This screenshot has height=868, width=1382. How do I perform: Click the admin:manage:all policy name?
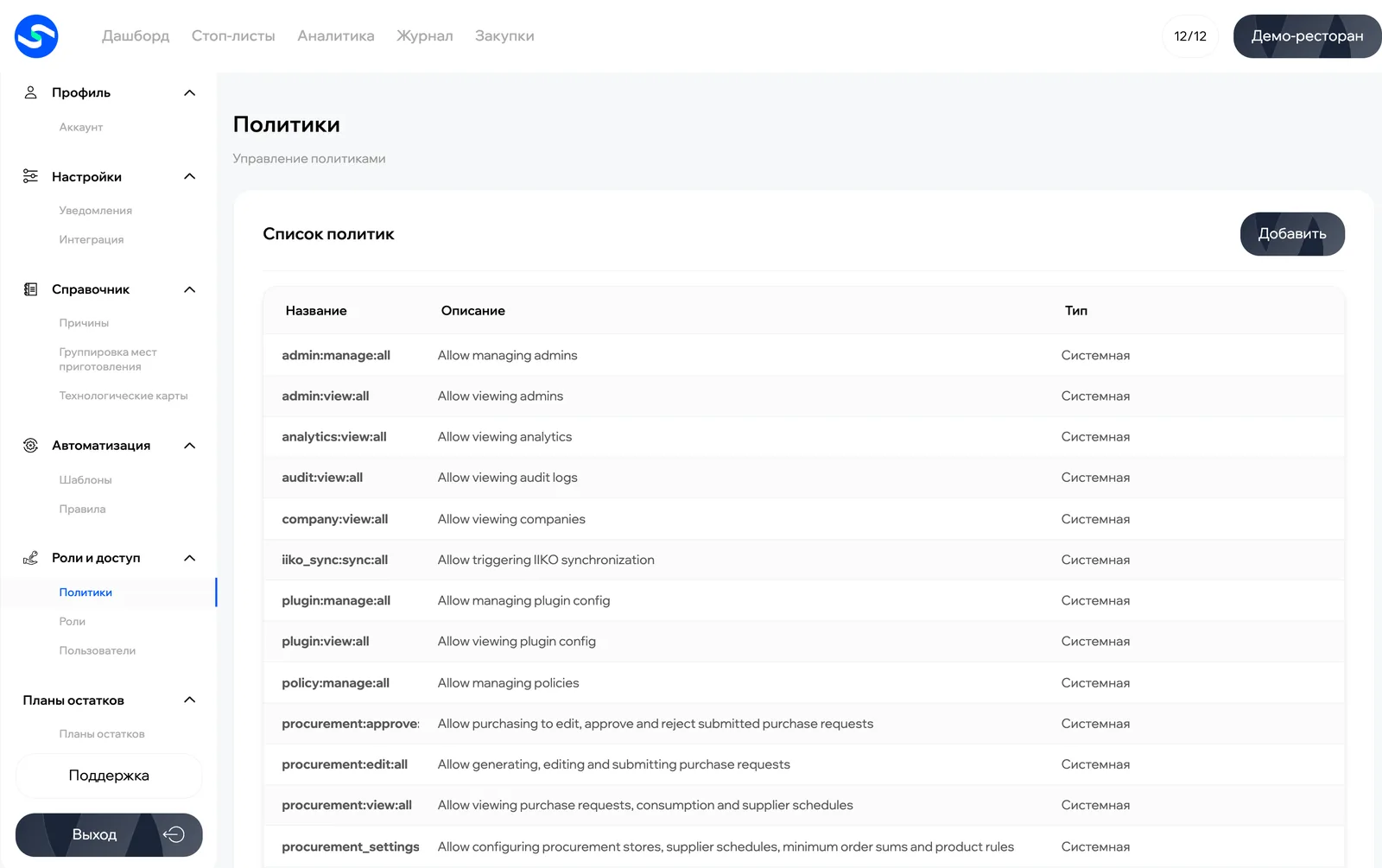click(x=336, y=355)
